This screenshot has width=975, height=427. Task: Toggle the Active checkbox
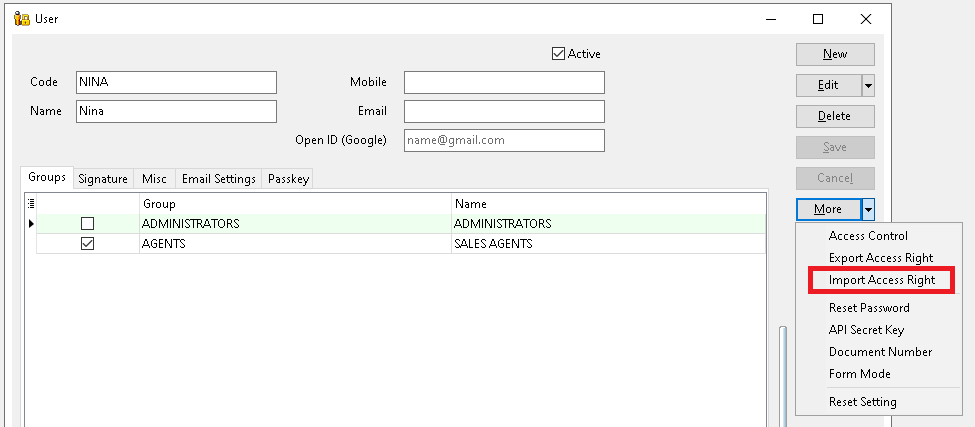(x=558, y=54)
